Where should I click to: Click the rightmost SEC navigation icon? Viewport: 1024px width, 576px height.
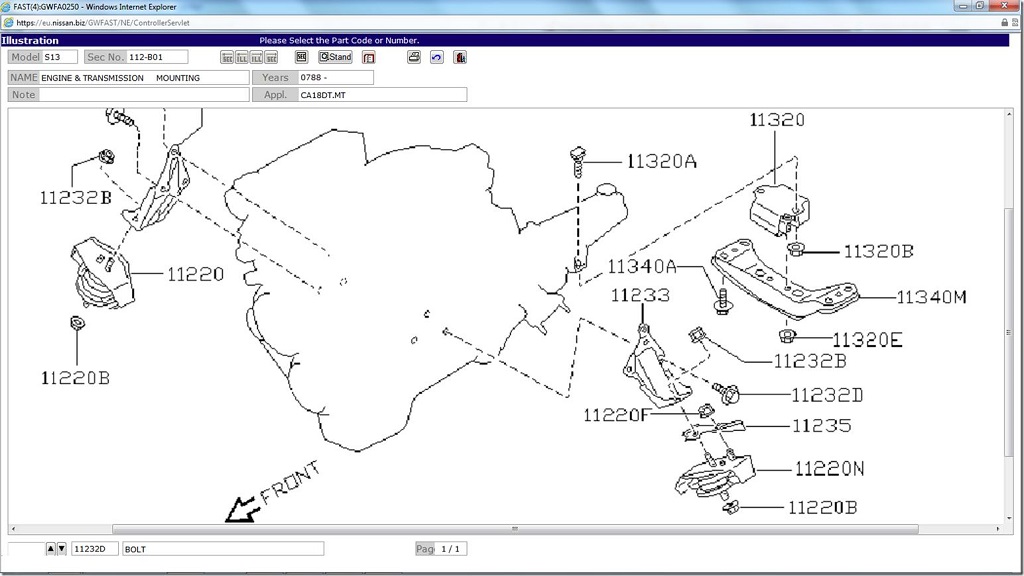(271, 58)
